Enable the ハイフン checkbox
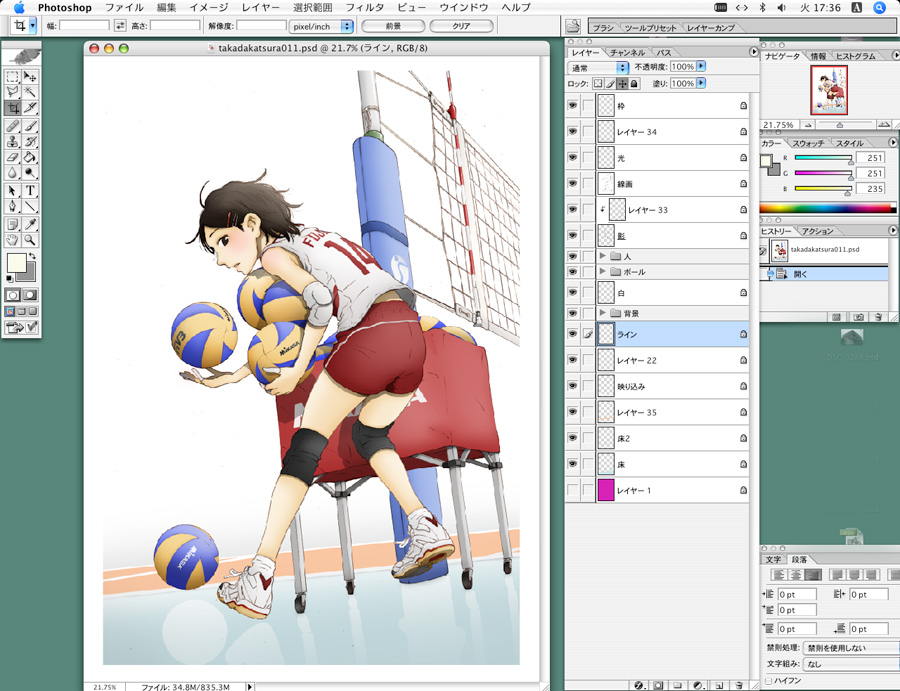This screenshot has height=691, width=900. pos(769,681)
